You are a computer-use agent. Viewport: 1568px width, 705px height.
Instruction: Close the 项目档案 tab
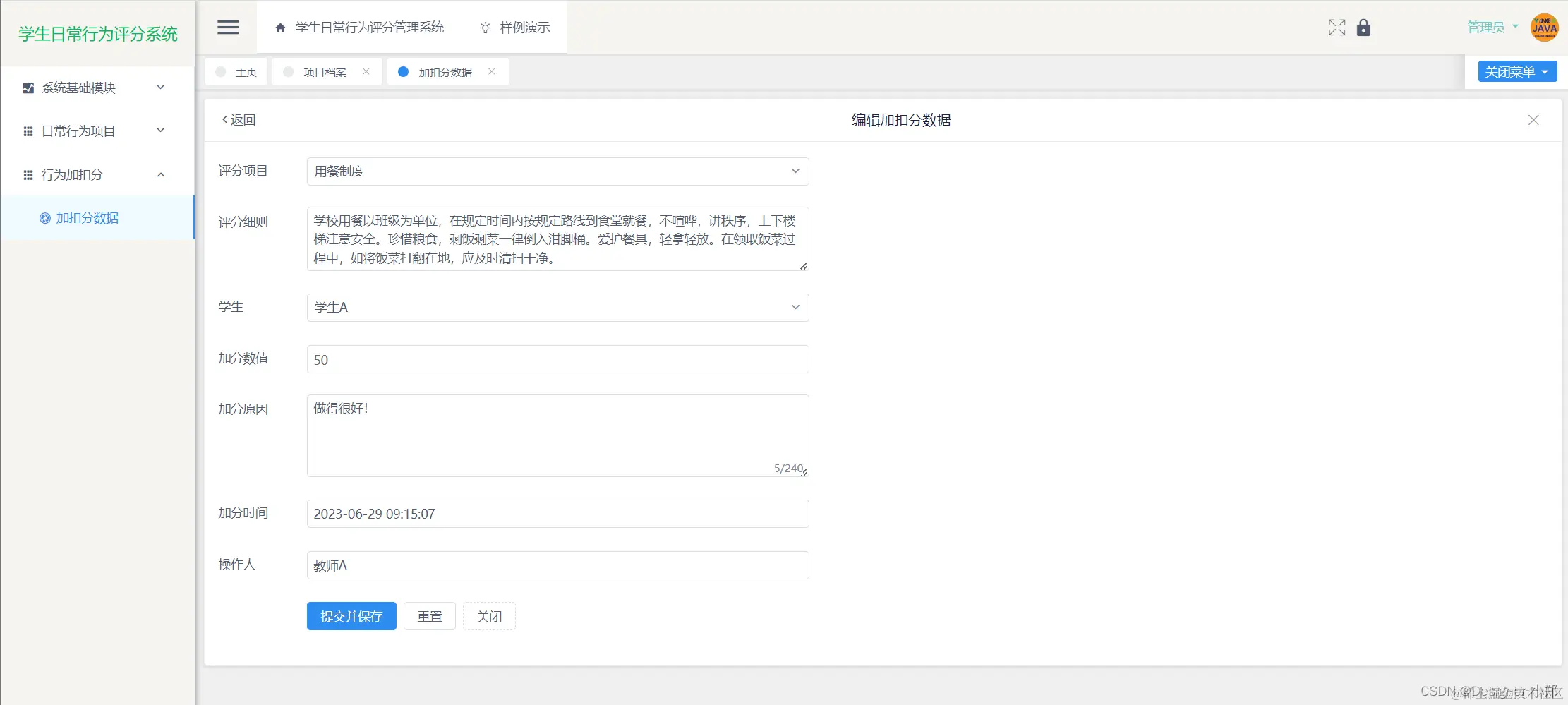coord(366,71)
